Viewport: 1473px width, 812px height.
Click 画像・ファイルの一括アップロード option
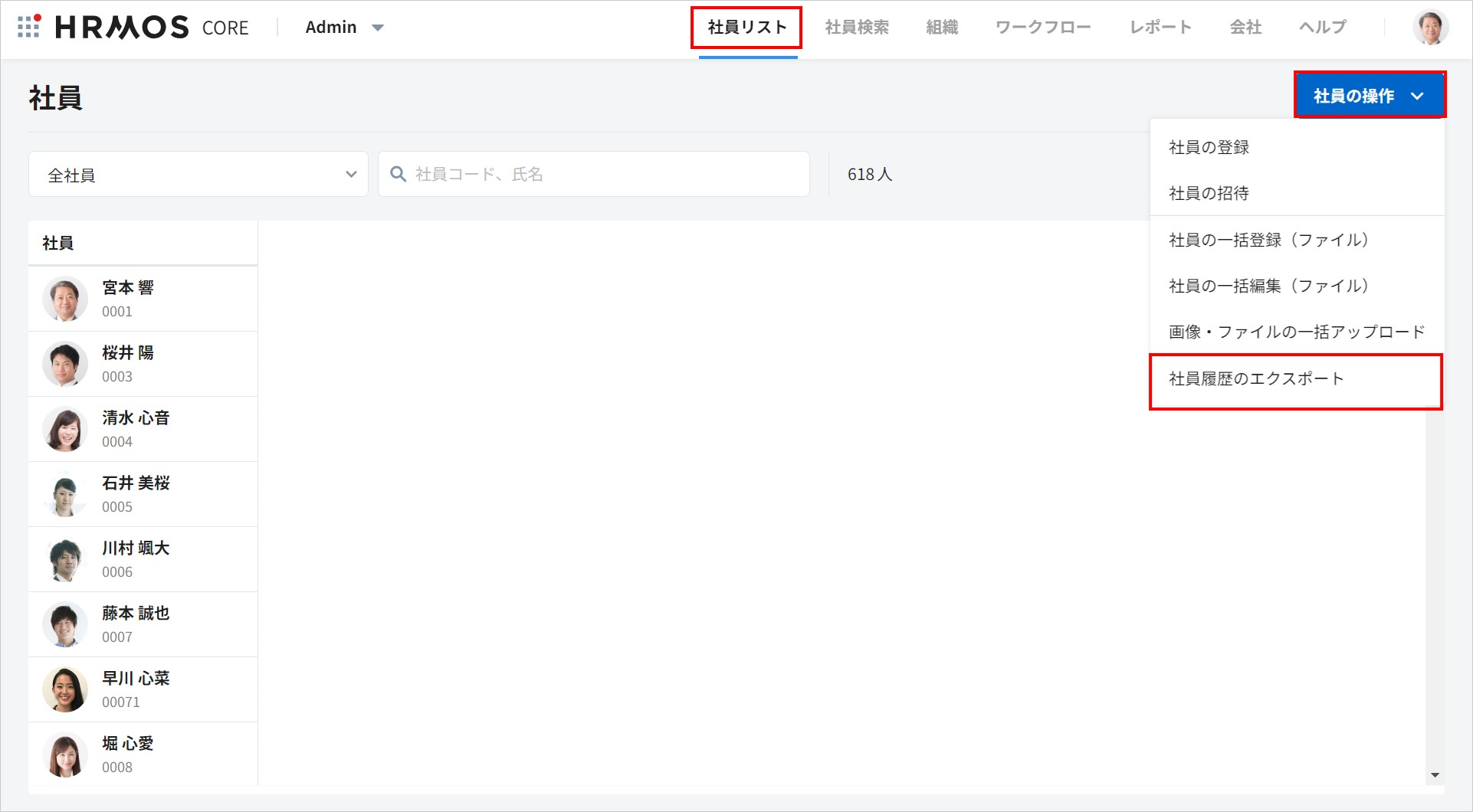tap(1296, 332)
